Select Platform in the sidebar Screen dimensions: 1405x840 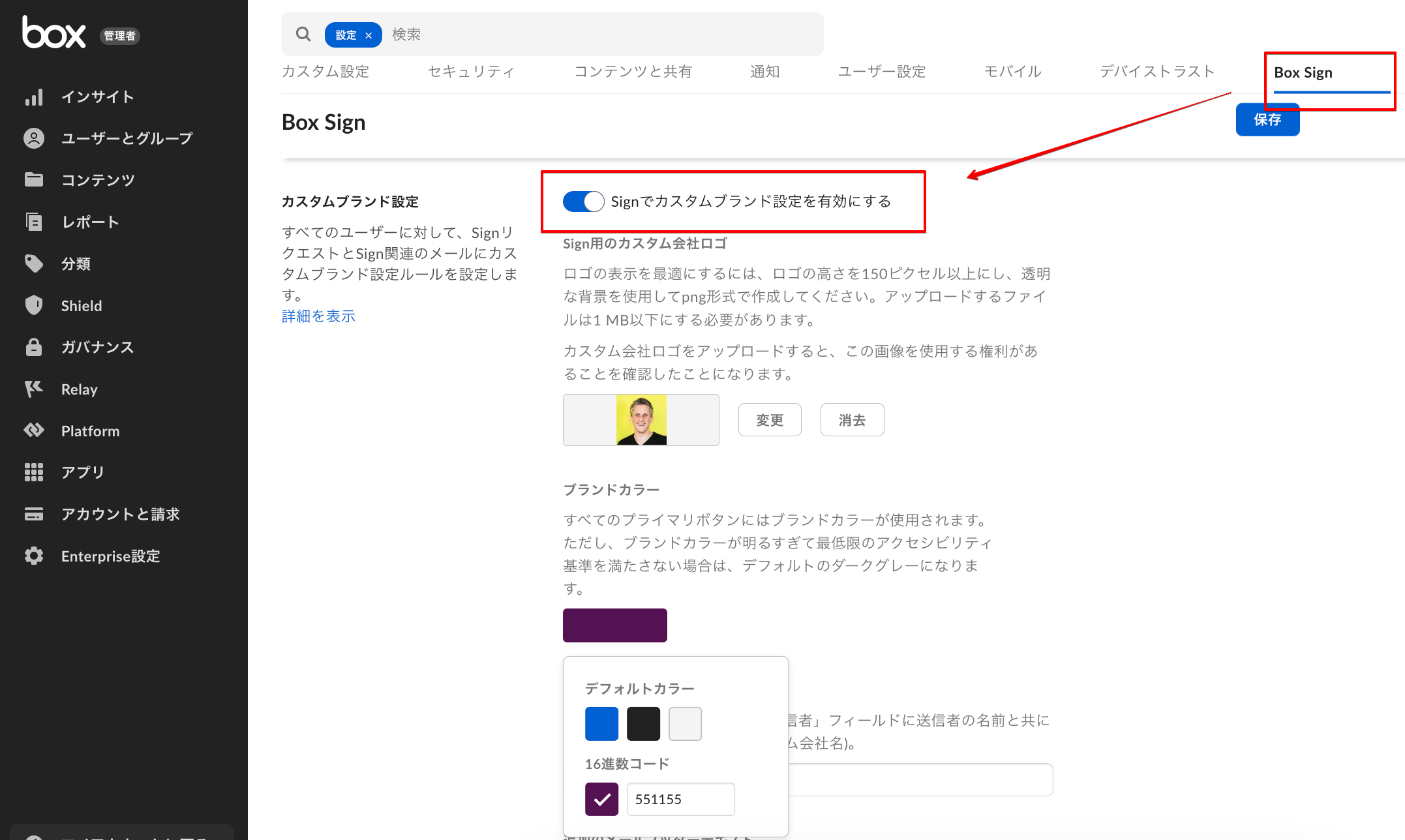pos(90,430)
